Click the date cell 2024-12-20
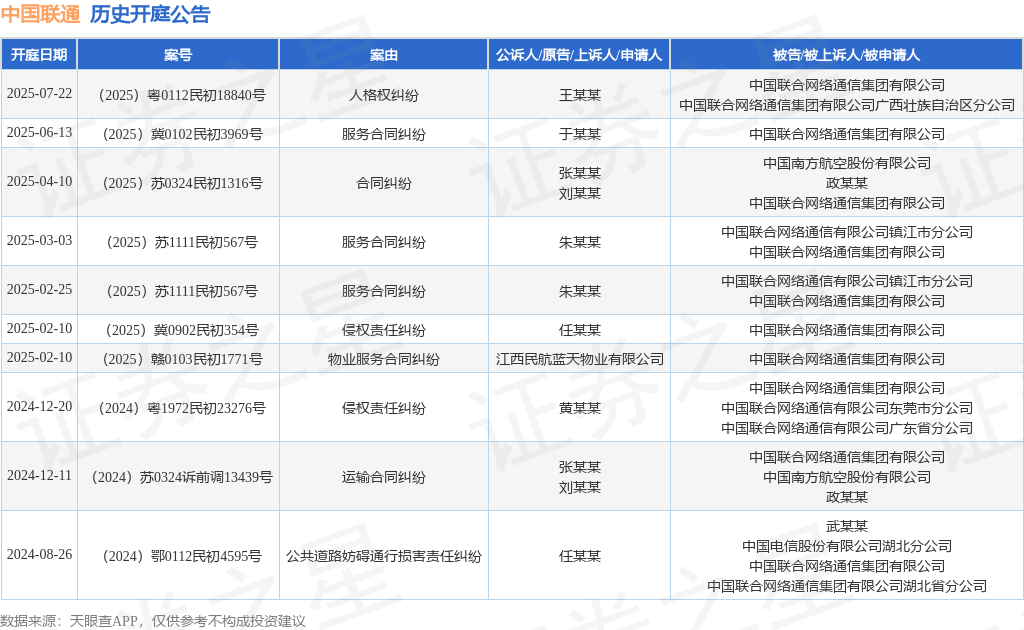 pyautogui.click(x=39, y=407)
